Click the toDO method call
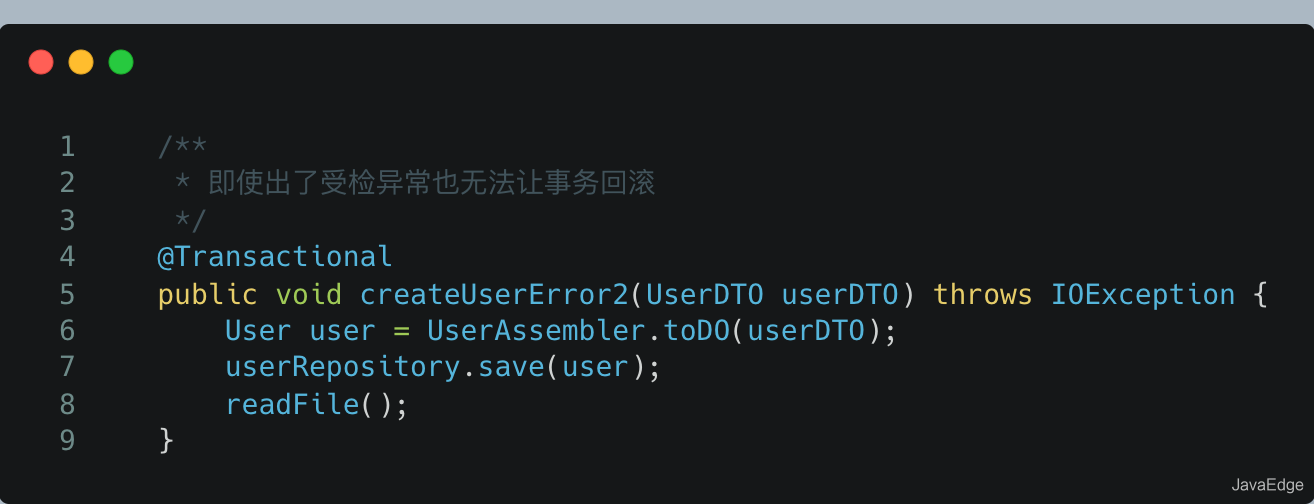The width and height of the screenshot is (1314, 504). pyautogui.click(x=697, y=331)
